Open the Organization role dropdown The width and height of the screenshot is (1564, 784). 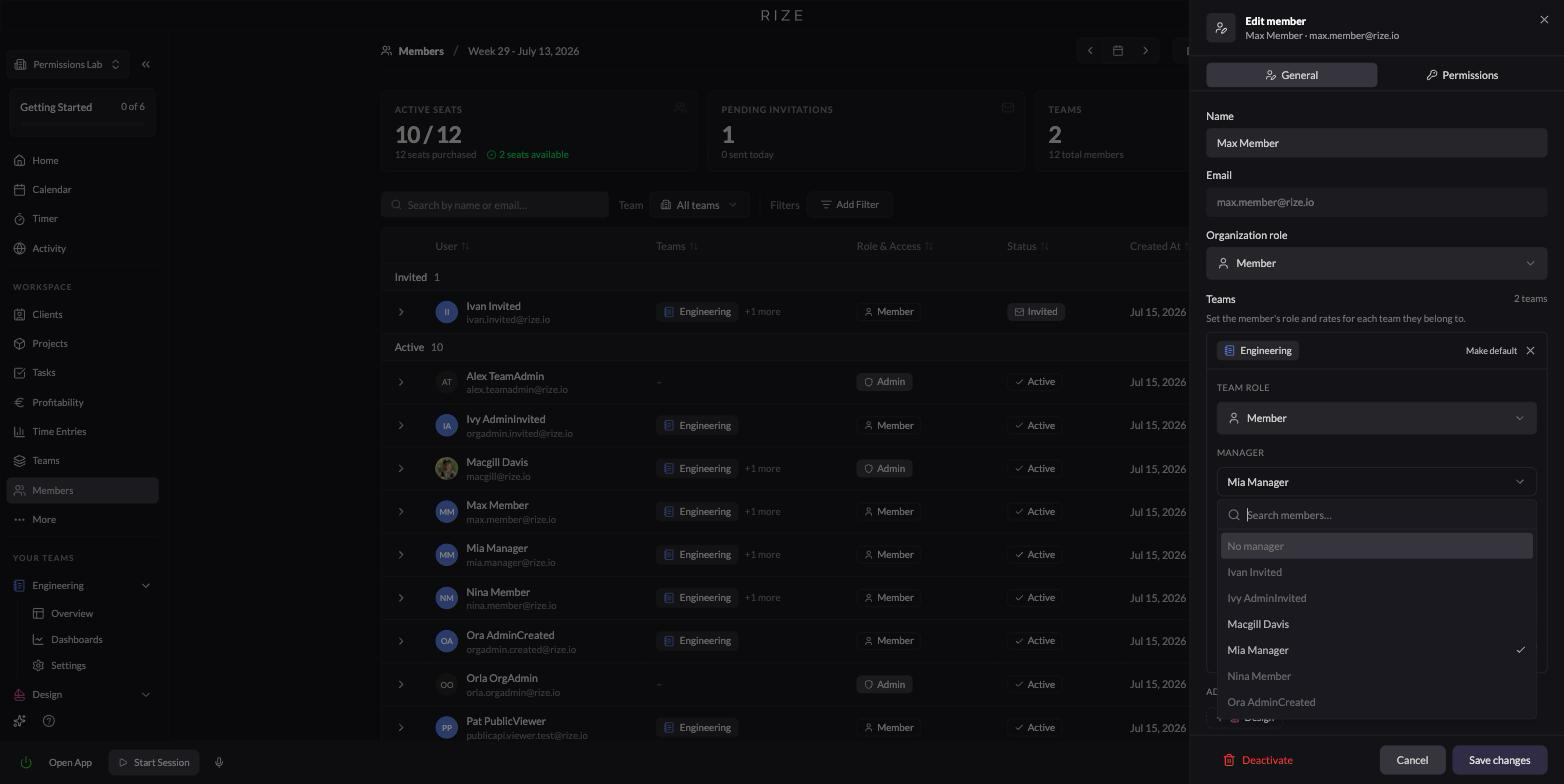point(1376,263)
